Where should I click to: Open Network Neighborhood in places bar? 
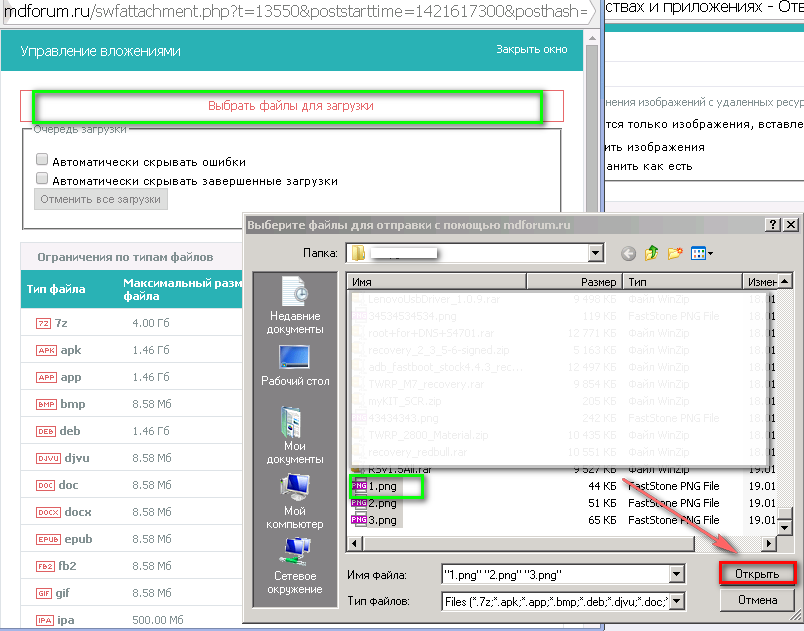(294, 564)
